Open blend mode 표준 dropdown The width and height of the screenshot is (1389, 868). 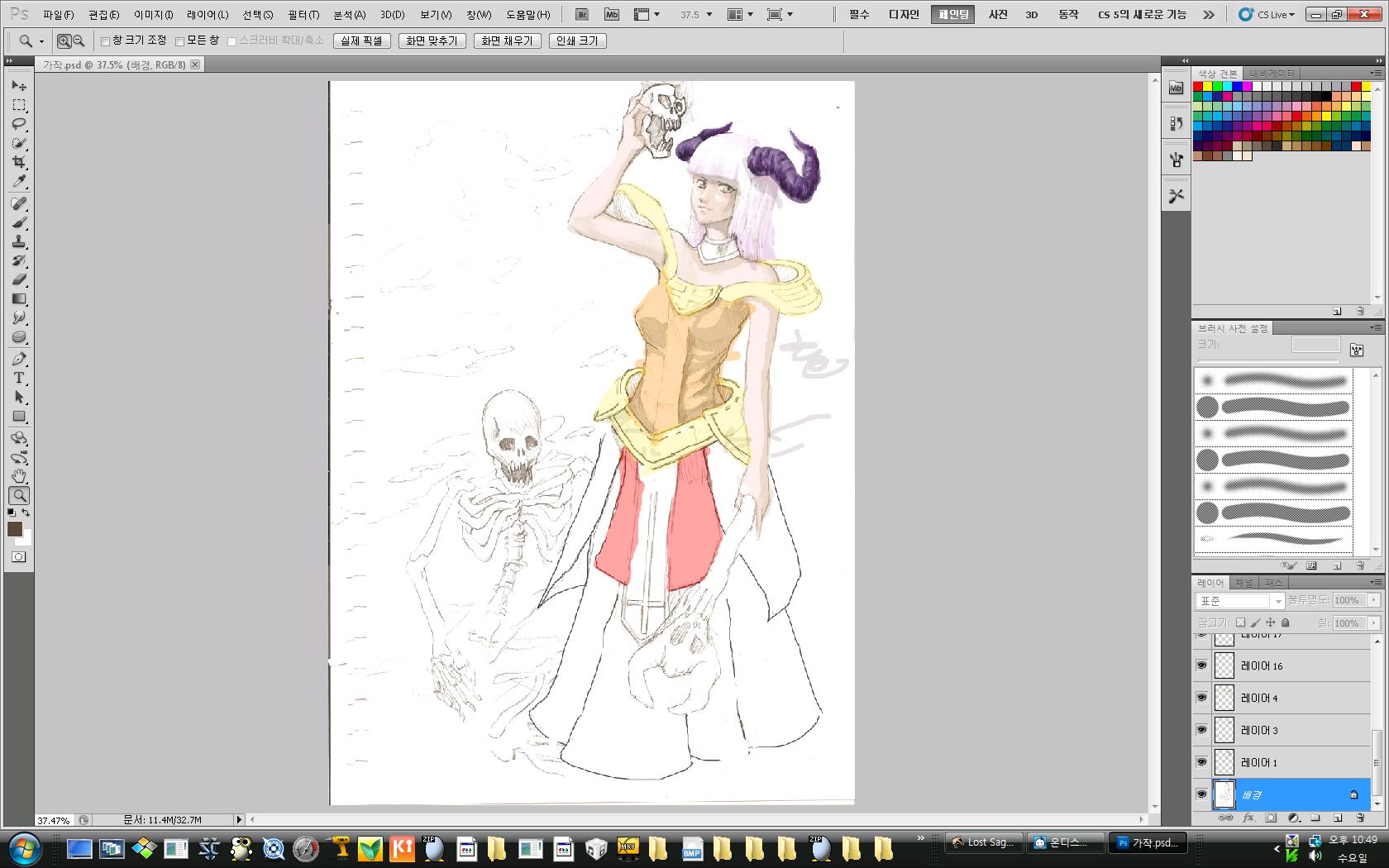(x=1239, y=601)
